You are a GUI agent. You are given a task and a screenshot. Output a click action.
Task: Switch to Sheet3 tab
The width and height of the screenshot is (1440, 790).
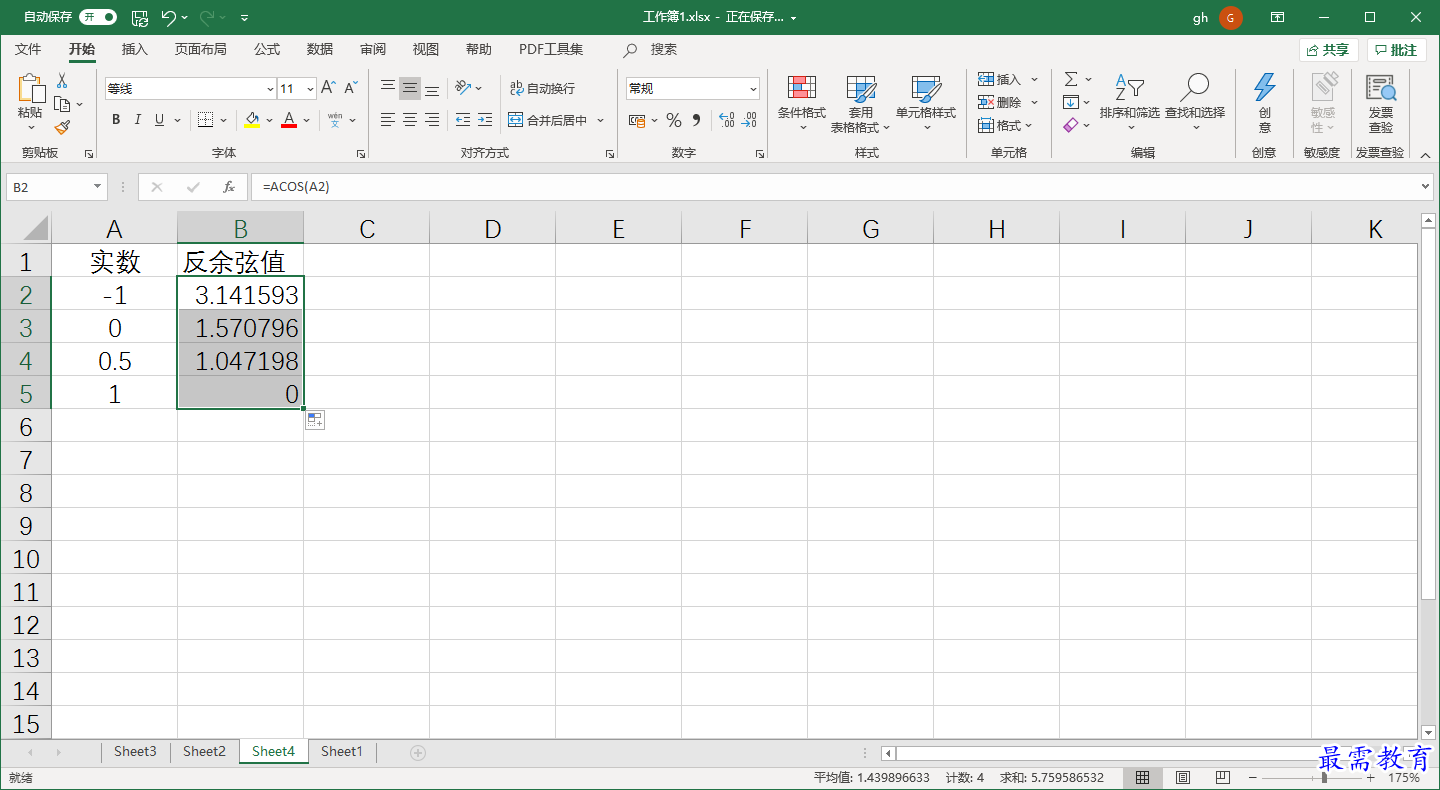tap(135, 752)
